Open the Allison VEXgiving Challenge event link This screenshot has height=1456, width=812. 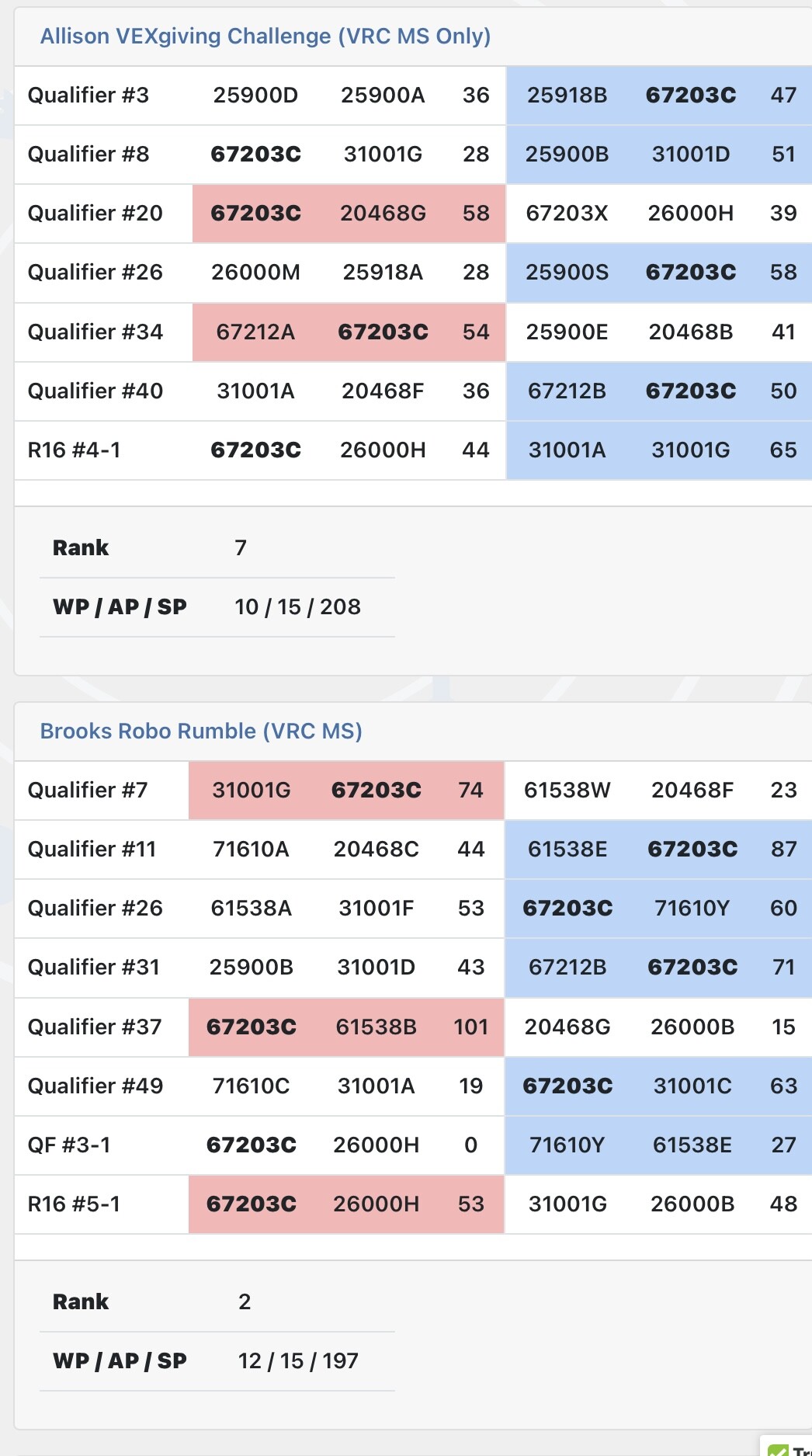265,36
